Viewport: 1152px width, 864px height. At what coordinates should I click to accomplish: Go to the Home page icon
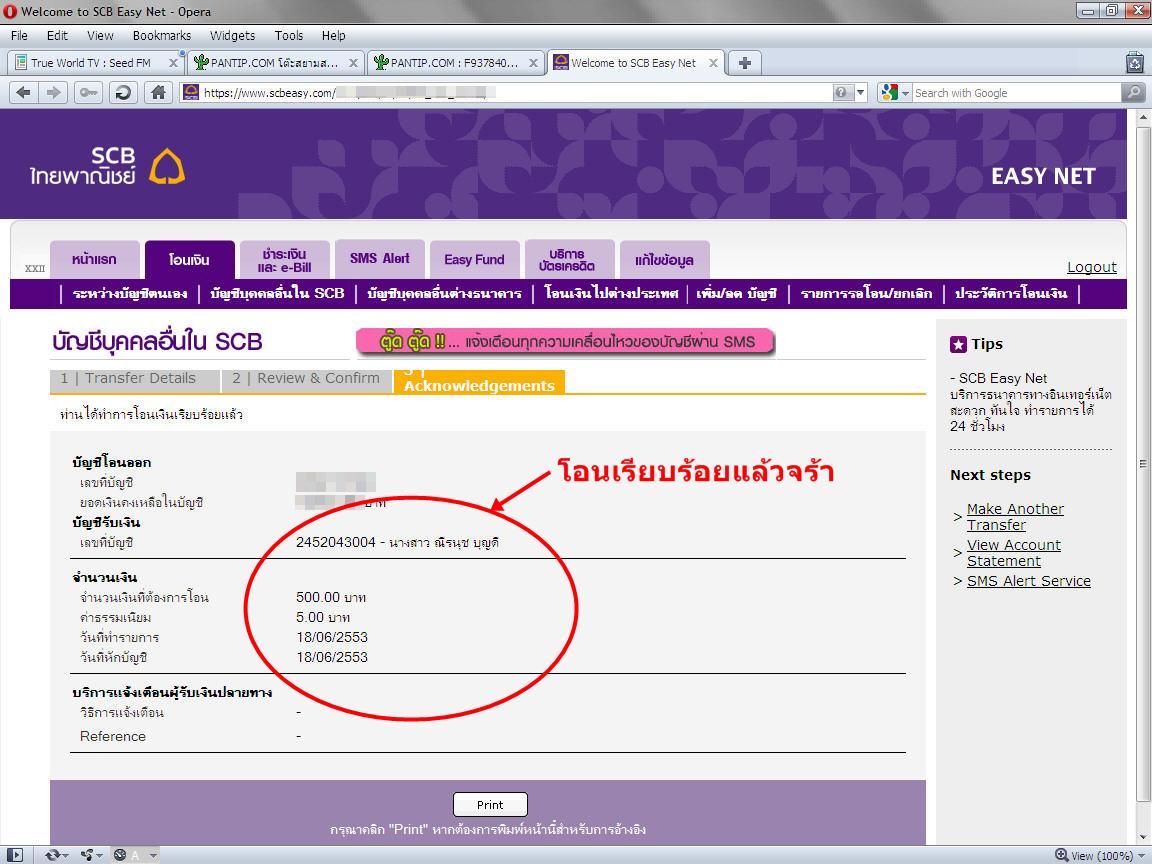(158, 93)
